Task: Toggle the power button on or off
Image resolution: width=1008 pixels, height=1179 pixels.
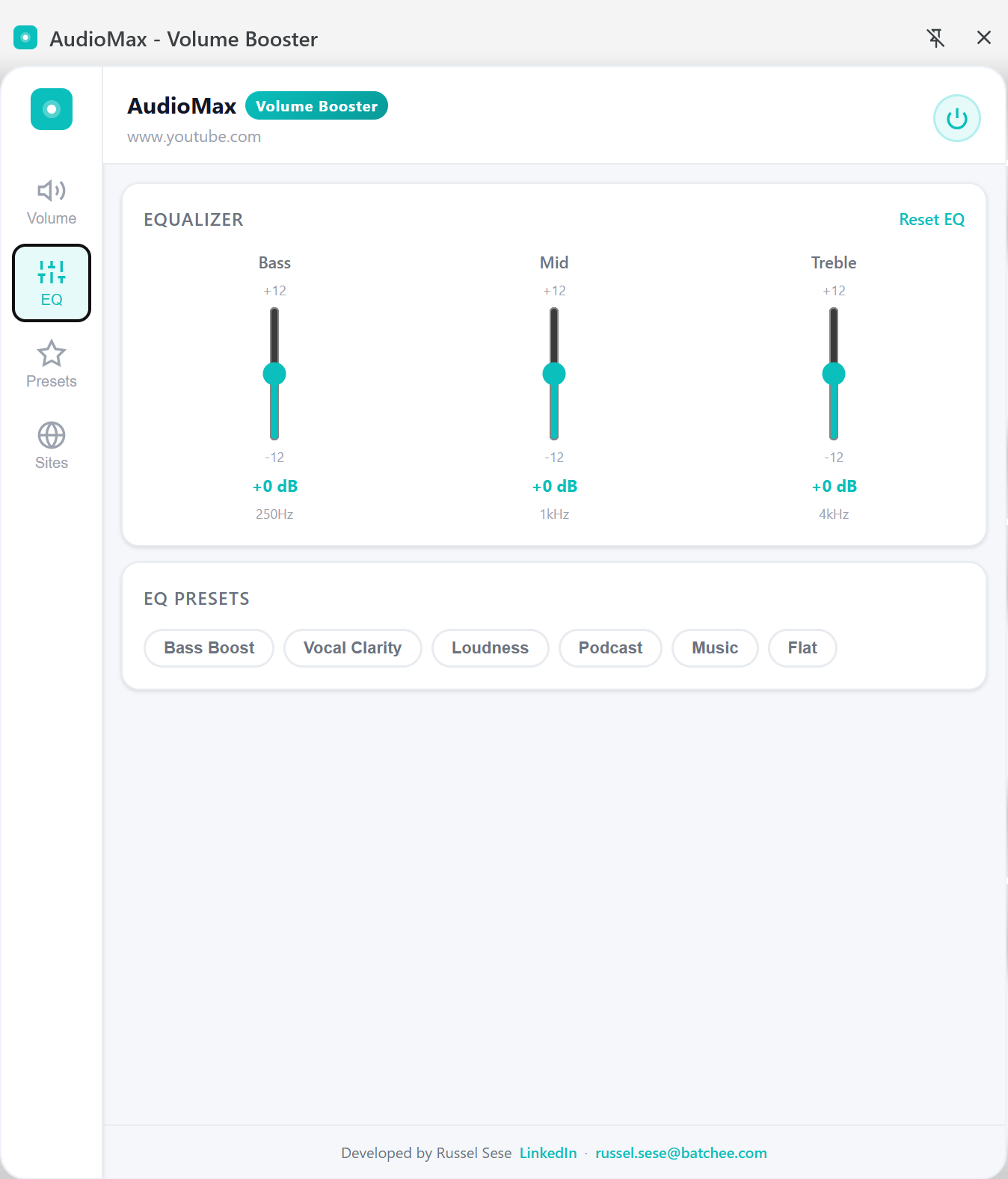Action: pyautogui.click(x=956, y=118)
